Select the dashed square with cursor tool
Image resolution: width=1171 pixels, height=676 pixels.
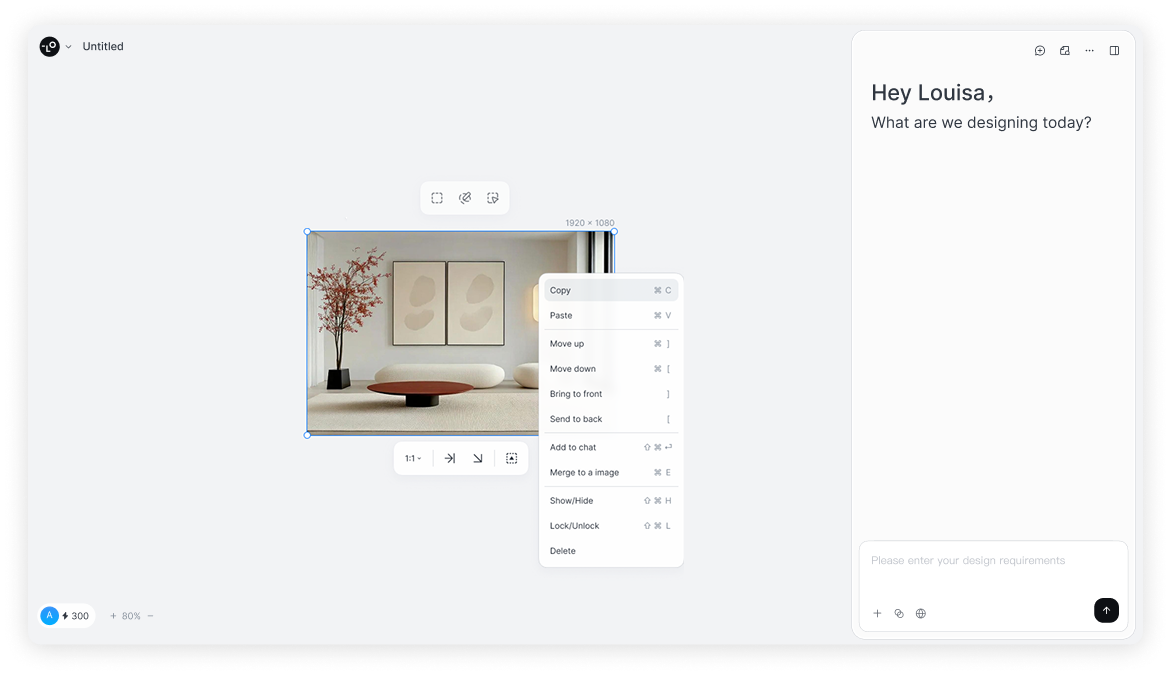(x=493, y=198)
